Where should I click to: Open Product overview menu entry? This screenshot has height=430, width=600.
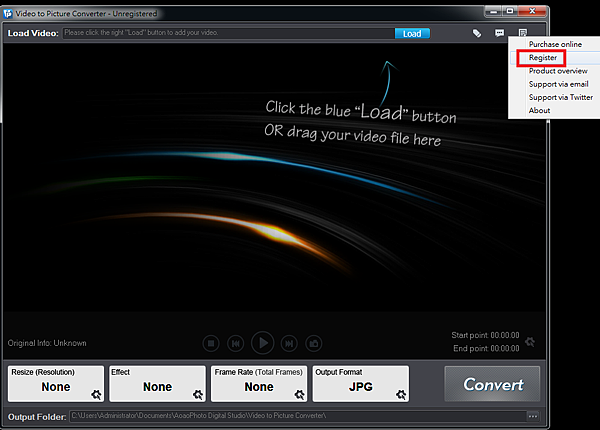(x=558, y=71)
